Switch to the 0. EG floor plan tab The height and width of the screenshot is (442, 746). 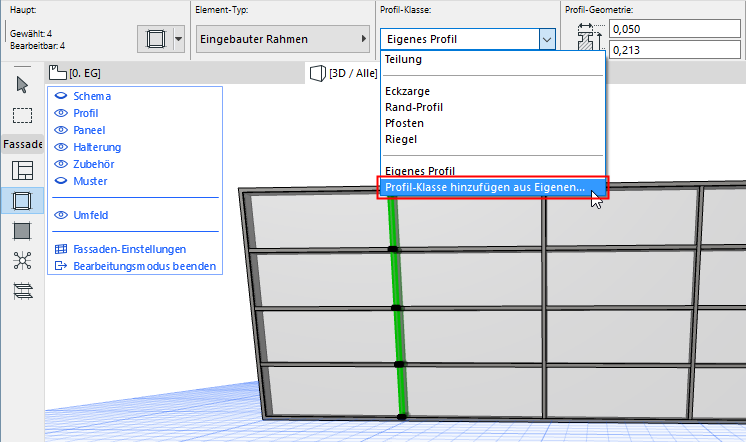pos(177,73)
